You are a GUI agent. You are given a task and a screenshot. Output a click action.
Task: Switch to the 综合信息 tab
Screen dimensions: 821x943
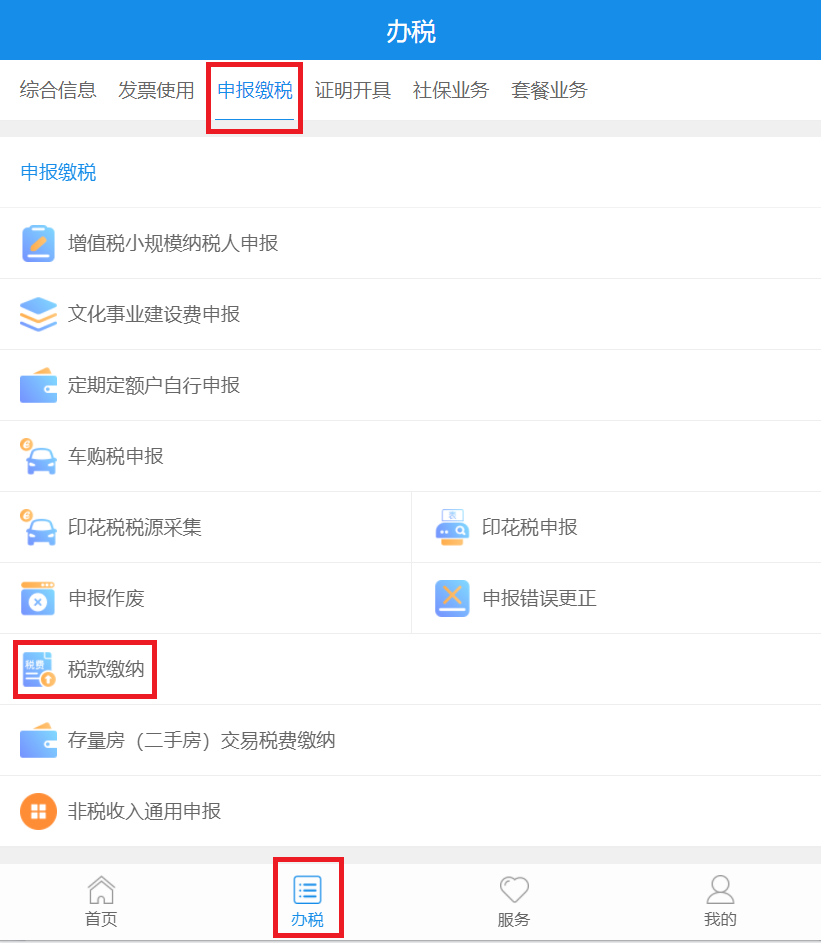point(58,90)
